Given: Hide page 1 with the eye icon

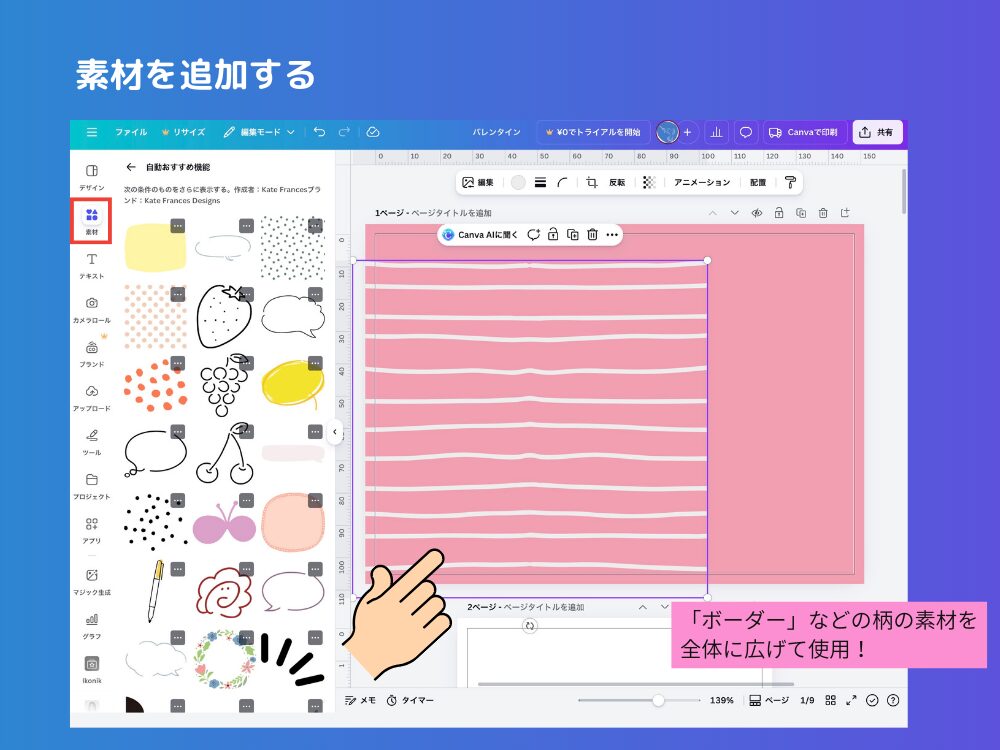Looking at the screenshot, I should (x=757, y=213).
